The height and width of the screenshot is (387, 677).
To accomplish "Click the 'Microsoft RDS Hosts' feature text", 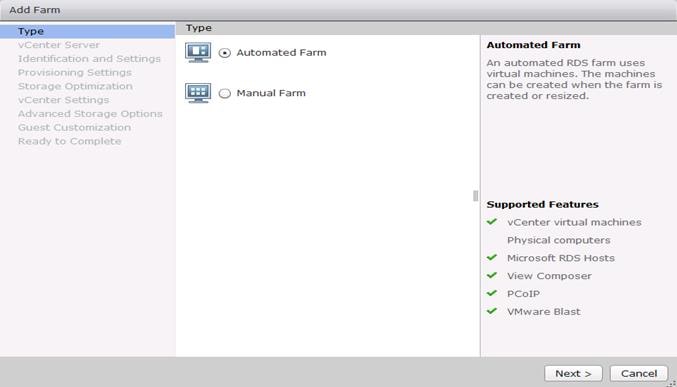I will 561,258.
